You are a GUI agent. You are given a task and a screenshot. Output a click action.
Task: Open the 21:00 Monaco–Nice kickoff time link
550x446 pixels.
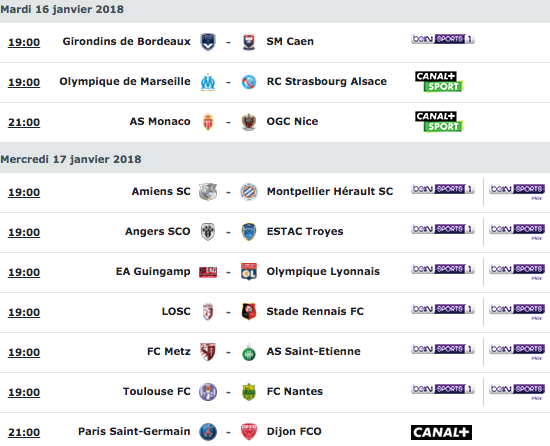[24, 122]
